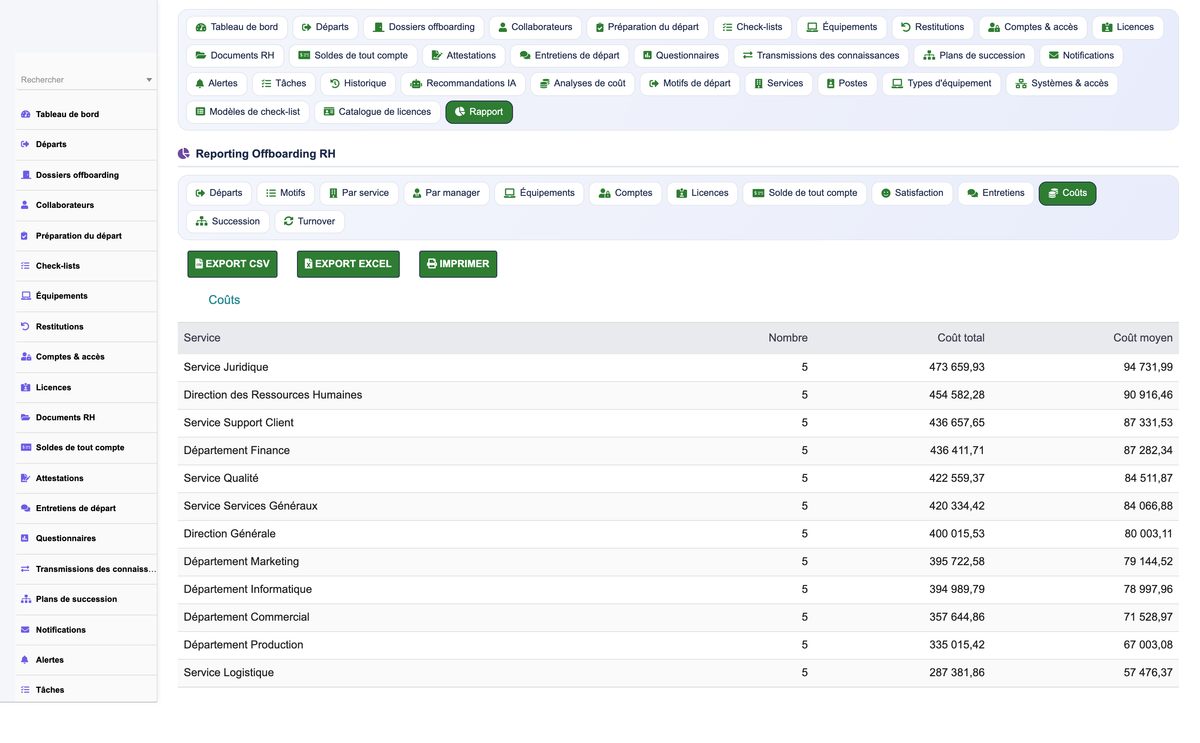Click the Documents RH folder icon in sidebar

(26, 417)
